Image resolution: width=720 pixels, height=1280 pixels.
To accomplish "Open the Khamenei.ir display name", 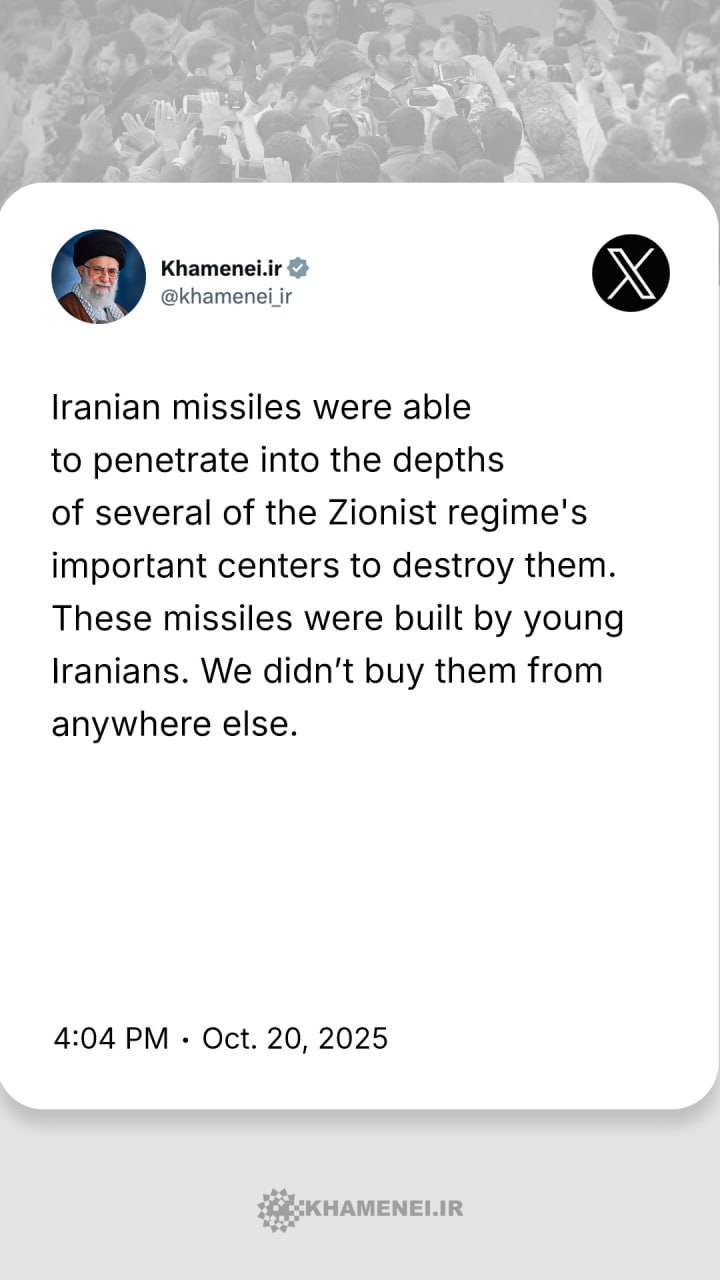I will tap(221, 268).
